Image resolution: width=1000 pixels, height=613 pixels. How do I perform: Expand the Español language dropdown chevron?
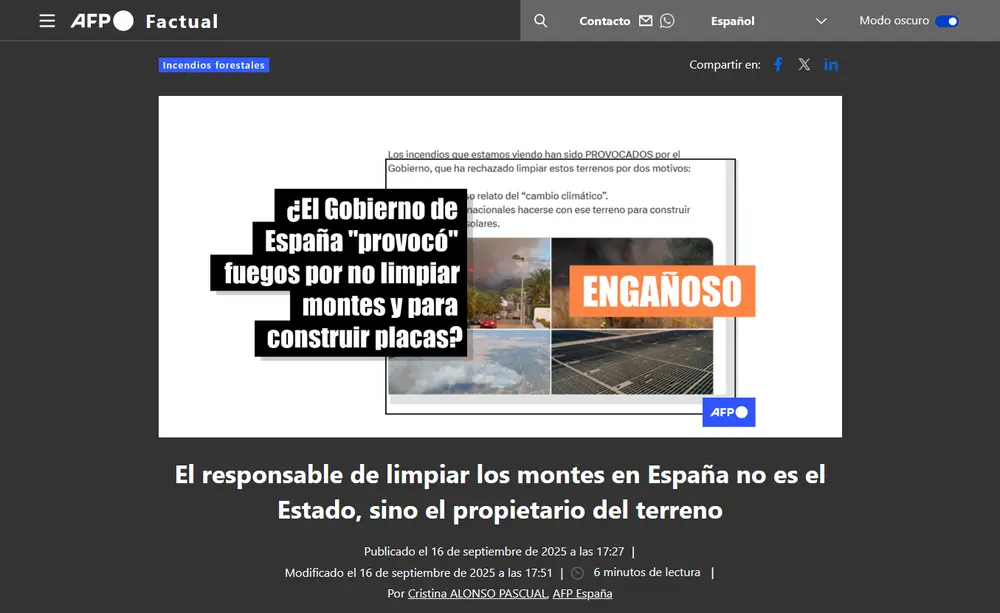pyautogui.click(x=821, y=21)
